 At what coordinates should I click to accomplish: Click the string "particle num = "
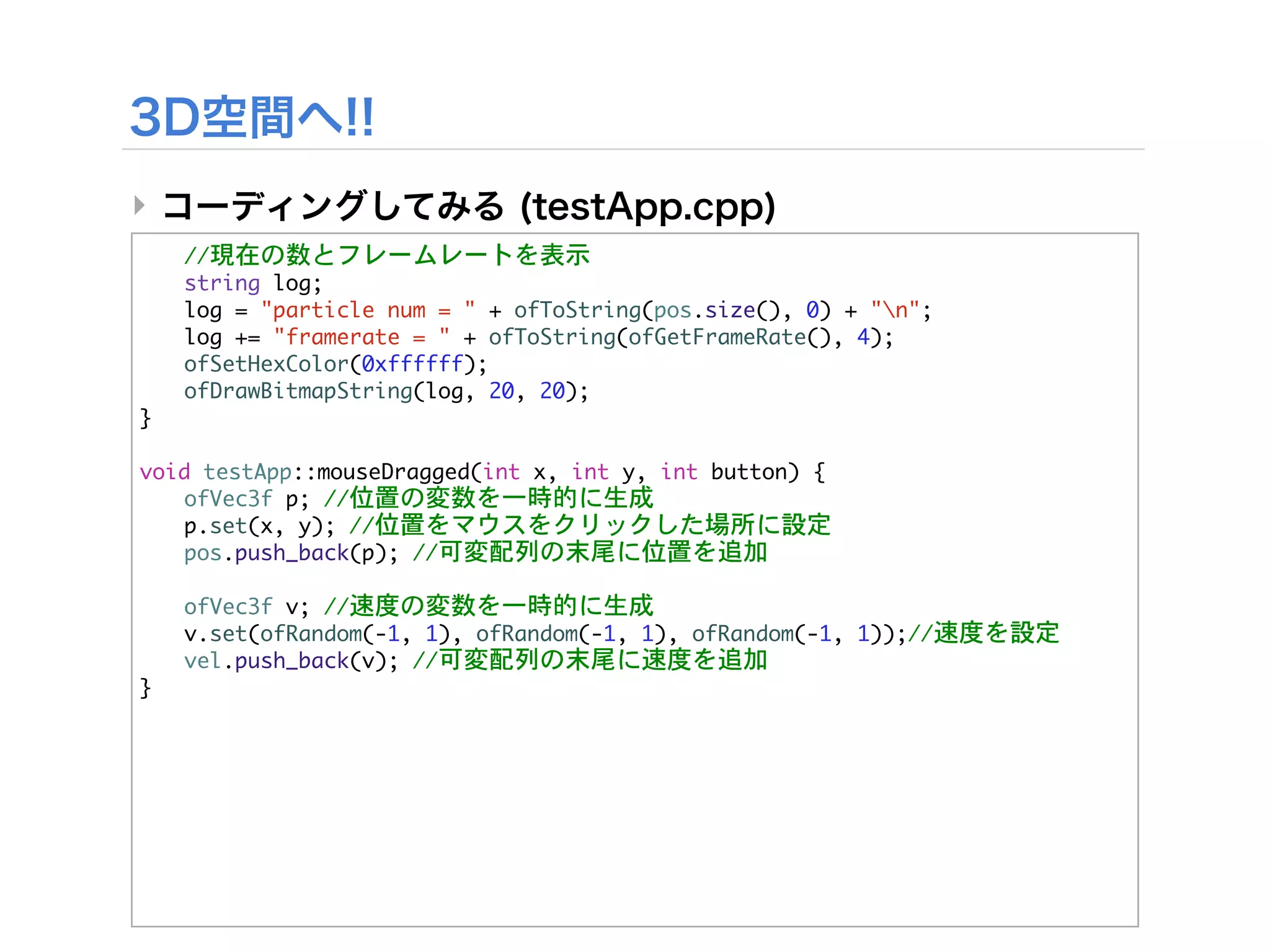(x=368, y=310)
